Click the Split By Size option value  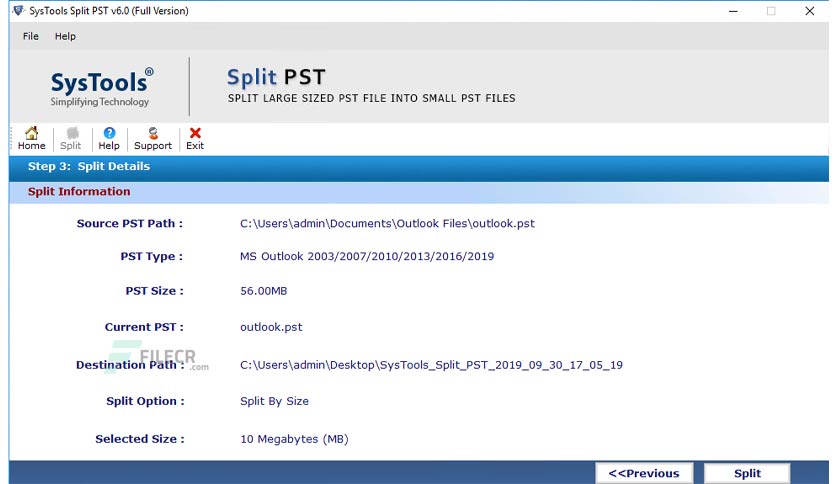(274, 401)
